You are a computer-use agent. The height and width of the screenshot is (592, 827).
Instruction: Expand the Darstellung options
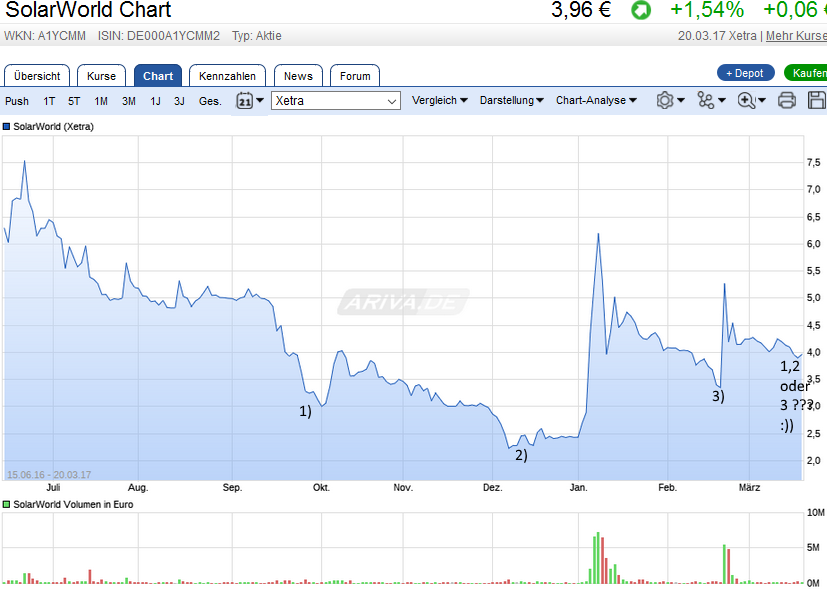[x=512, y=100]
